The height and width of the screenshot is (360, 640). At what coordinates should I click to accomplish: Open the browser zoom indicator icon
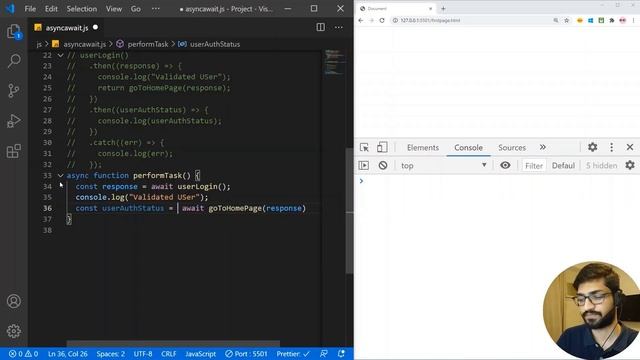556,20
